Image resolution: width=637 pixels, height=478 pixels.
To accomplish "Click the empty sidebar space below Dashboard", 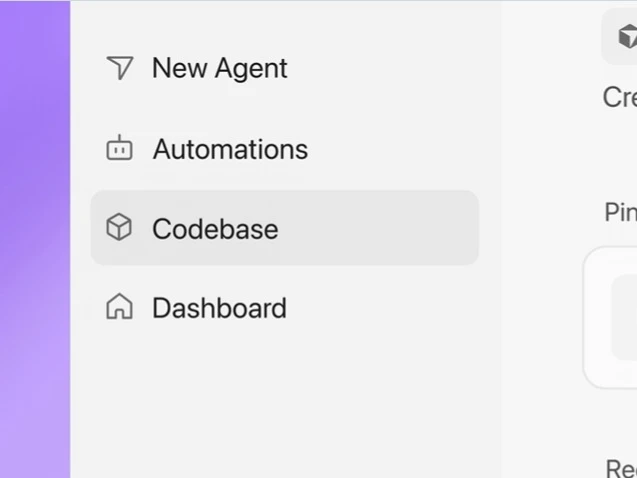I will tap(284, 402).
